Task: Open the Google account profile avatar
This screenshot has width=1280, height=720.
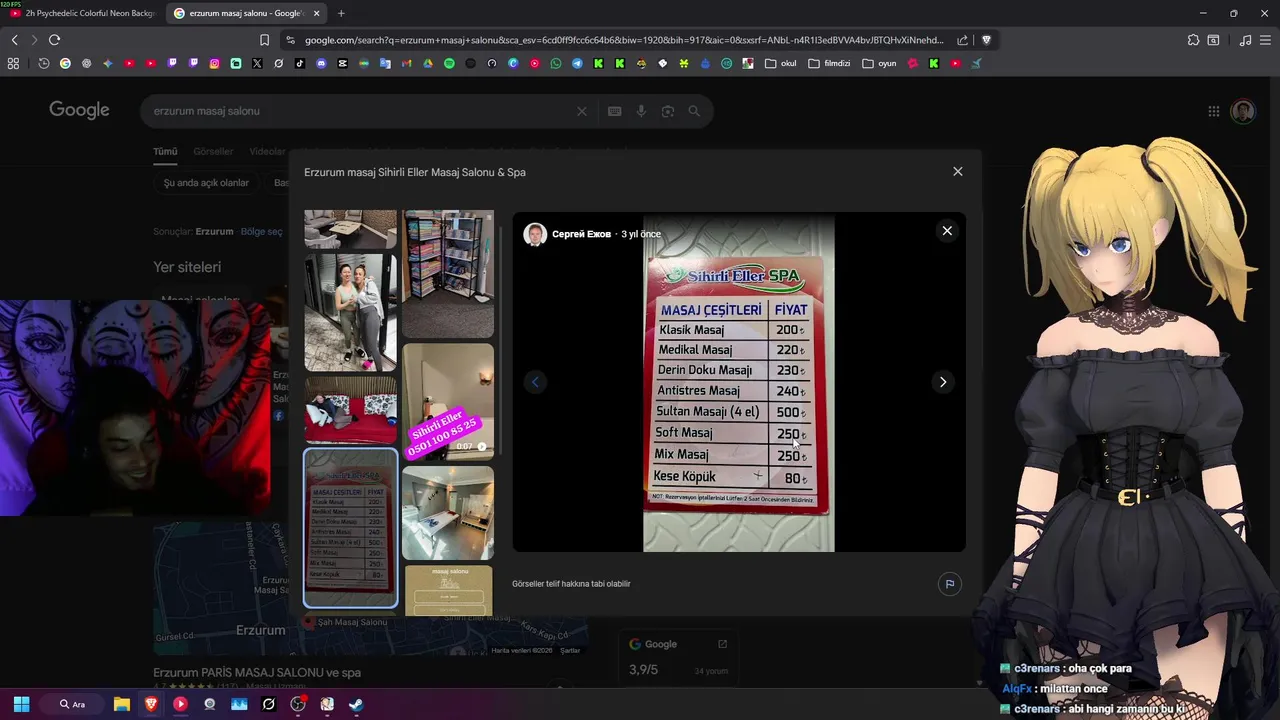Action: pos(1243,111)
